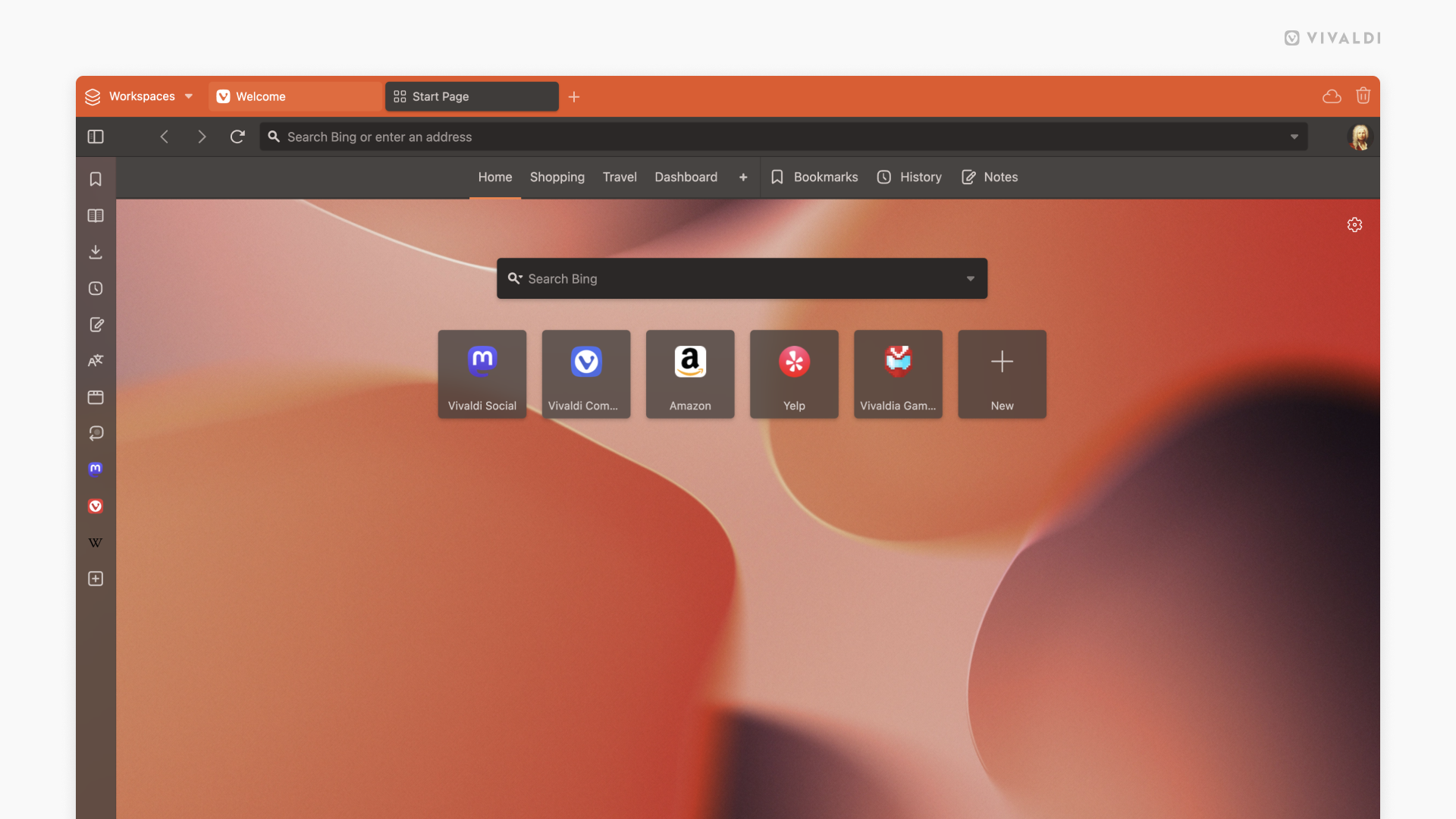Open the Amazon speed dial
The height and width of the screenshot is (819, 1456).
coord(689,374)
